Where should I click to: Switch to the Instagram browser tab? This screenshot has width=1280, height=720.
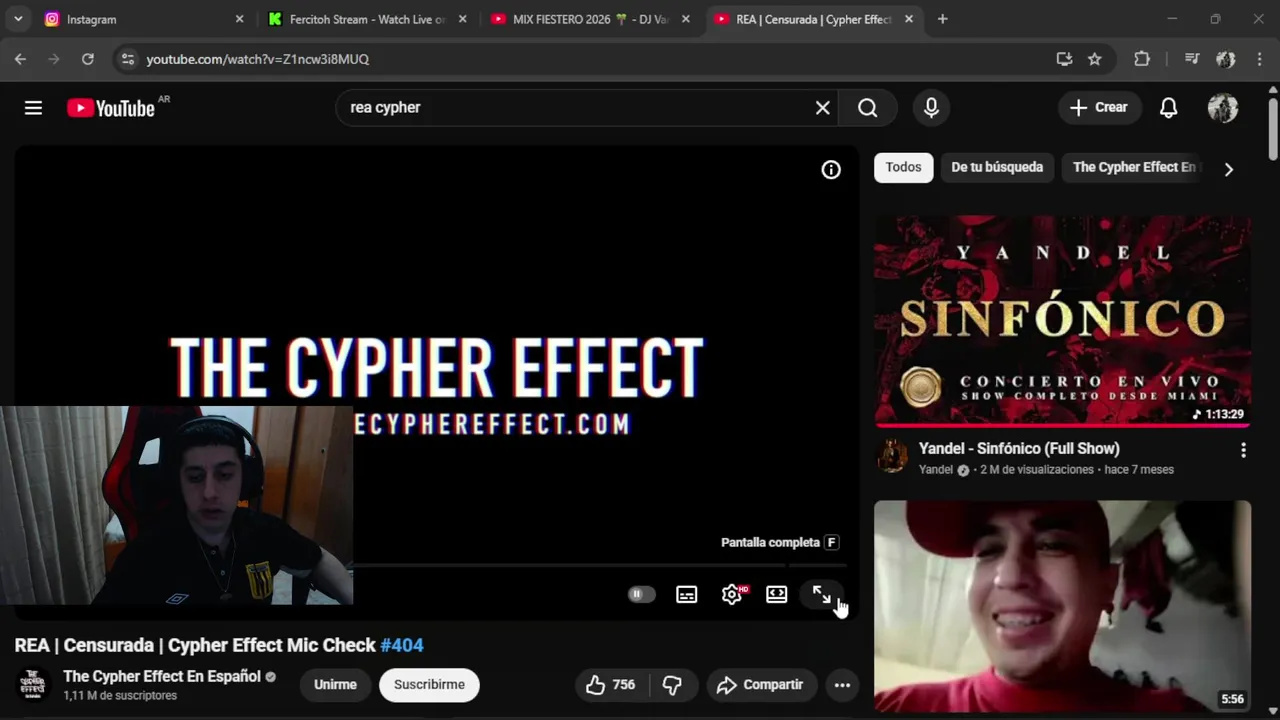pos(140,19)
